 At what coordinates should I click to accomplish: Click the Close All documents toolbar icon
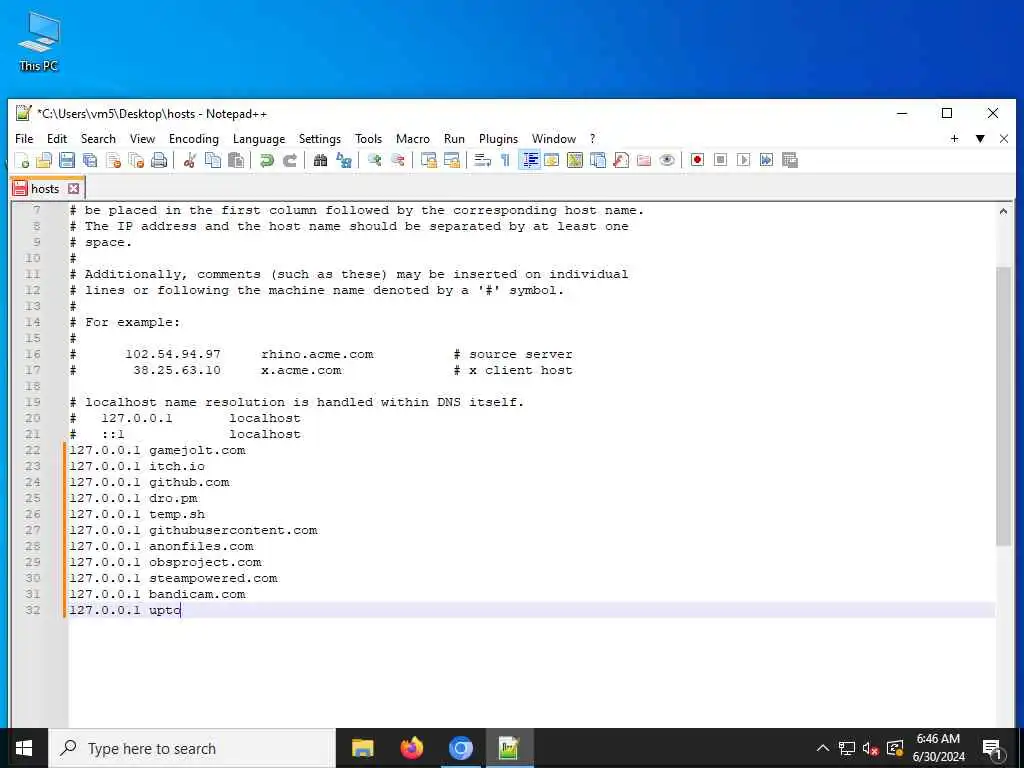click(x=136, y=160)
